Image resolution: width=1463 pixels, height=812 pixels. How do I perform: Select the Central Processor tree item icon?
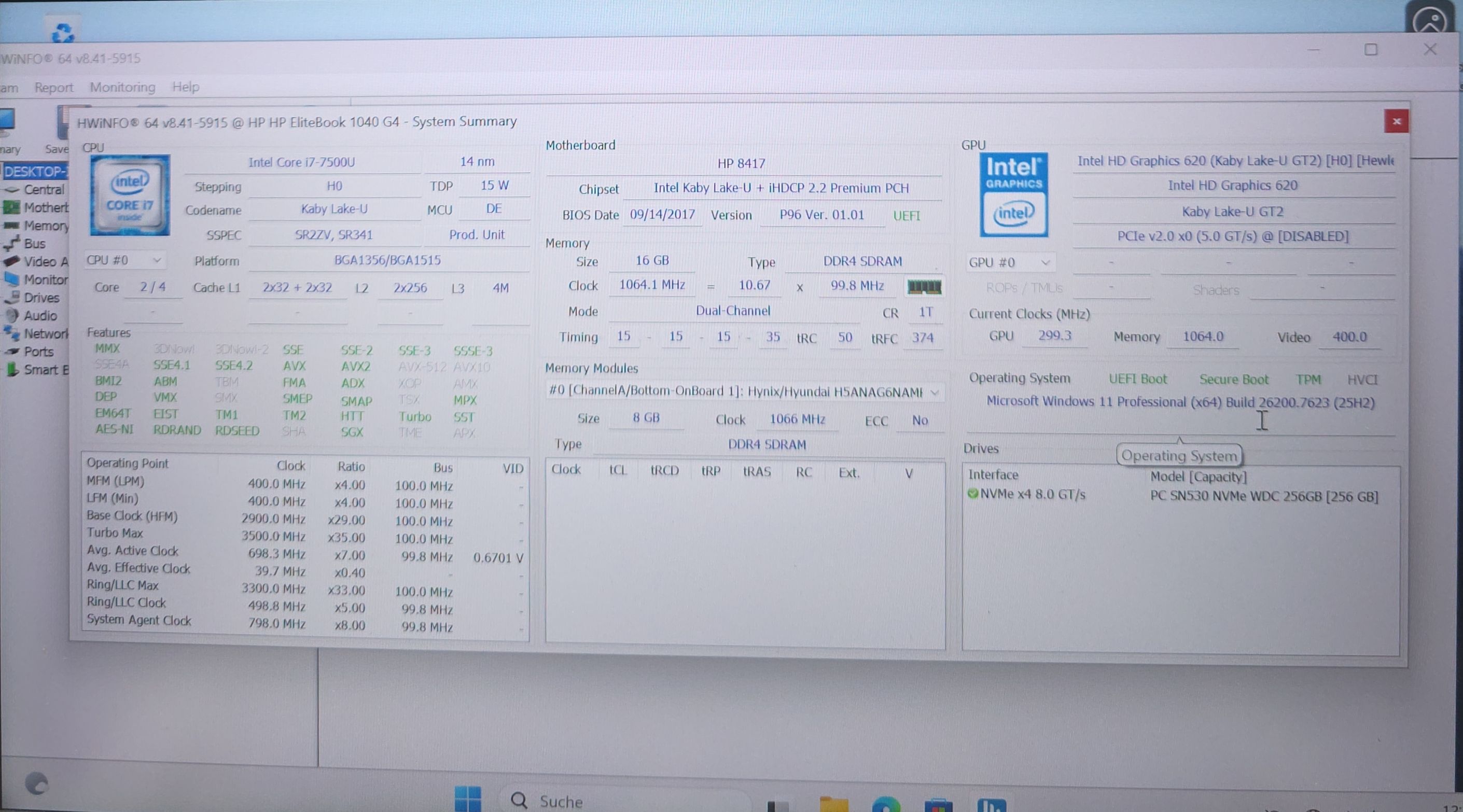coord(12,190)
